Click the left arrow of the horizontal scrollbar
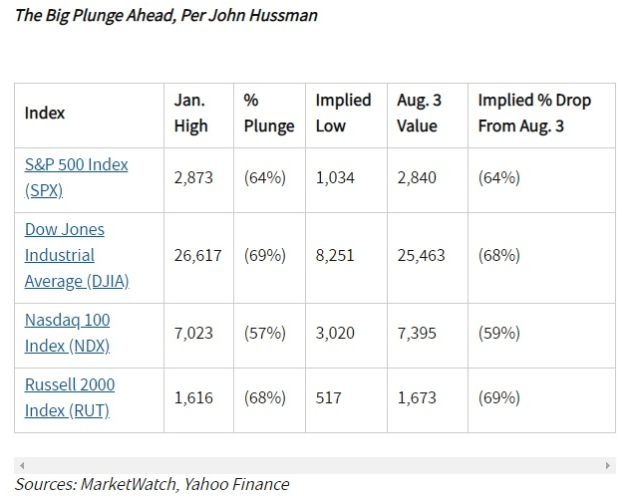This screenshot has height=496, width=624. [x=22, y=465]
